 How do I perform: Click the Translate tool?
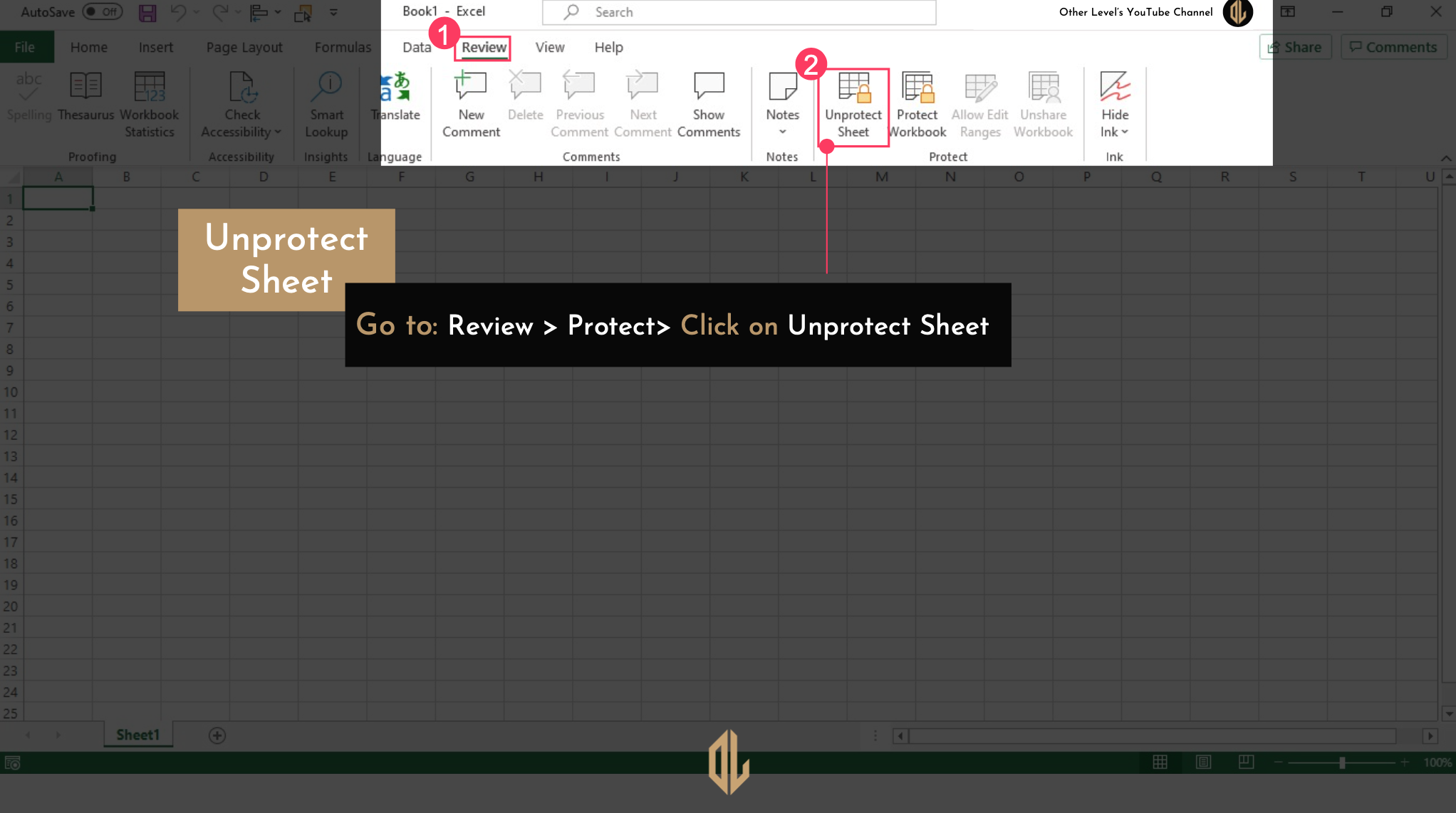click(x=396, y=95)
